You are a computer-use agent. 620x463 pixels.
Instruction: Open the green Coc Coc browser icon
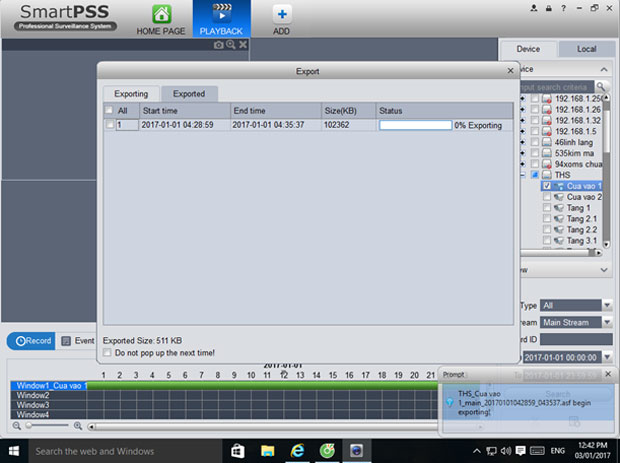point(327,451)
